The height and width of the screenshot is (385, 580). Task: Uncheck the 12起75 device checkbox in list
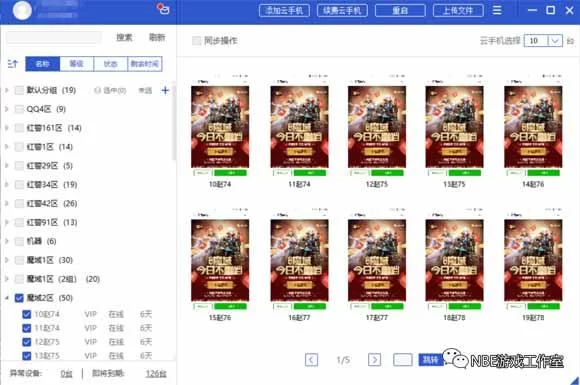pos(27,342)
